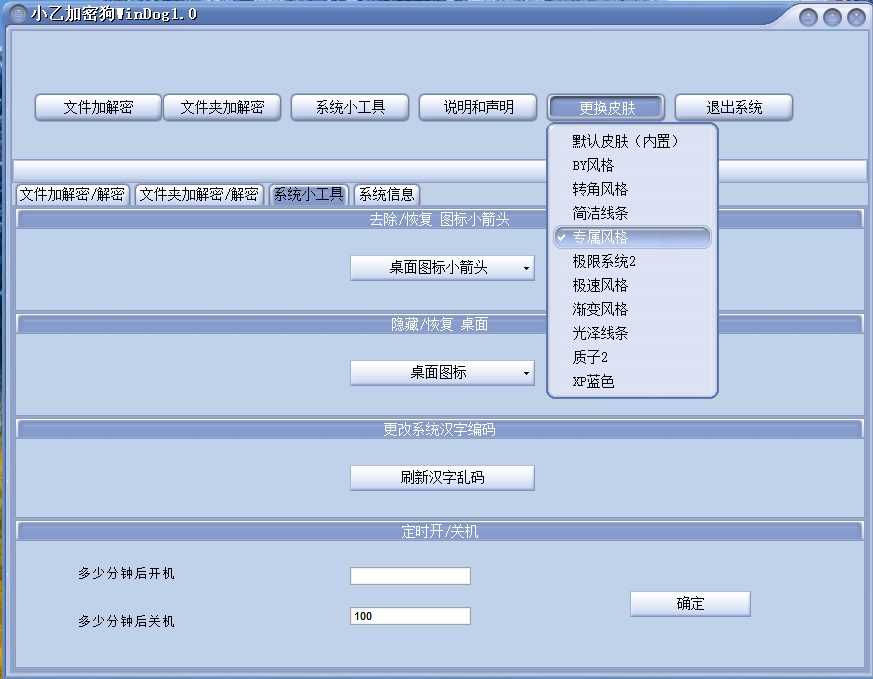Expand the 桌面图标 dropdown
873x679 pixels.
[442, 373]
